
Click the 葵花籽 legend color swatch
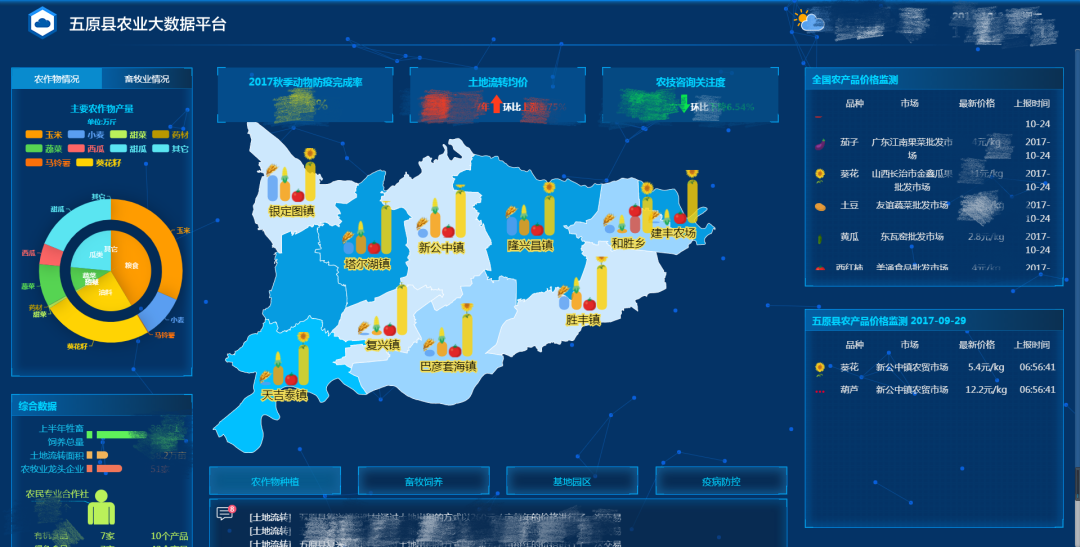84,163
